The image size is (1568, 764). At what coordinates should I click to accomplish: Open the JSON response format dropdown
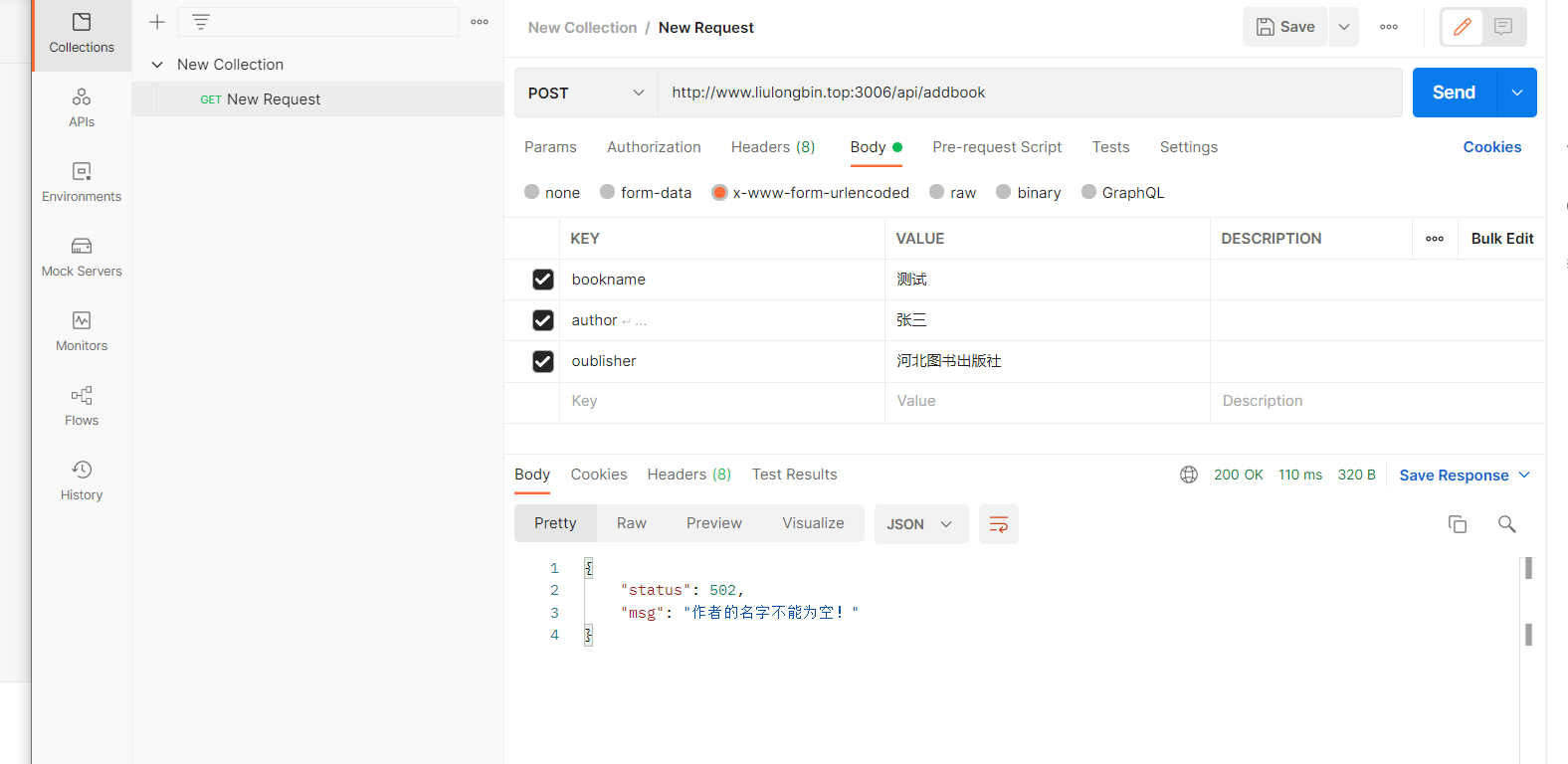click(x=920, y=524)
